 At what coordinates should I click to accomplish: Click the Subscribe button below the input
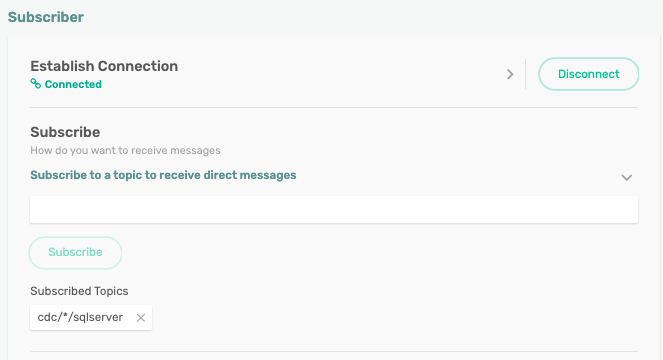(x=75, y=253)
